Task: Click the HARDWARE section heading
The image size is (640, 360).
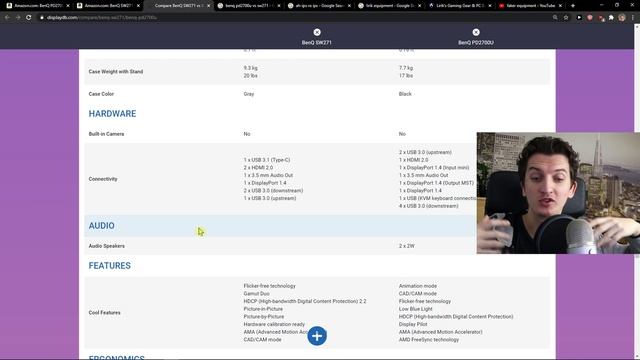Action: [x=112, y=113]
